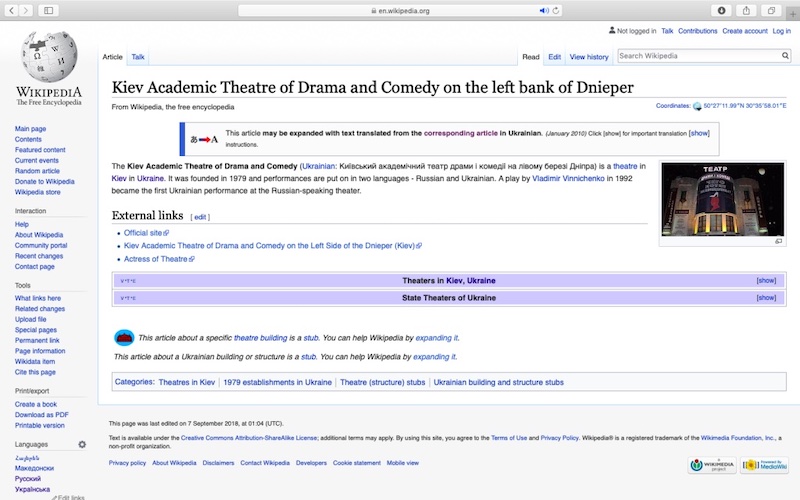Click the user icon beside Not logged in

click(612, 31)
